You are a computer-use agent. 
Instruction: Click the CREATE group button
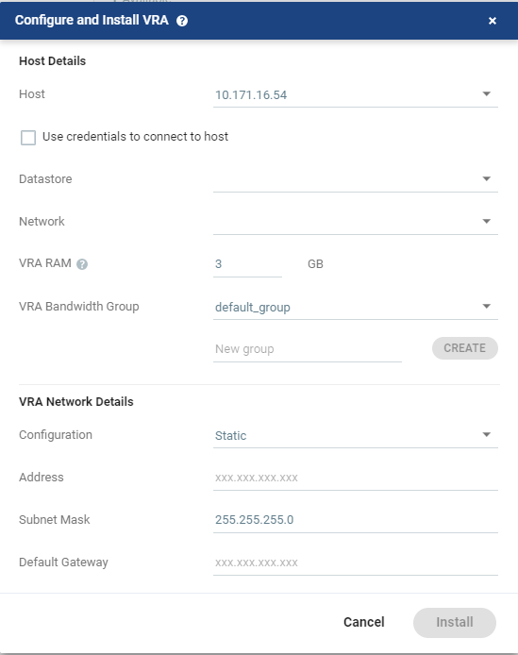coord(465,348)
